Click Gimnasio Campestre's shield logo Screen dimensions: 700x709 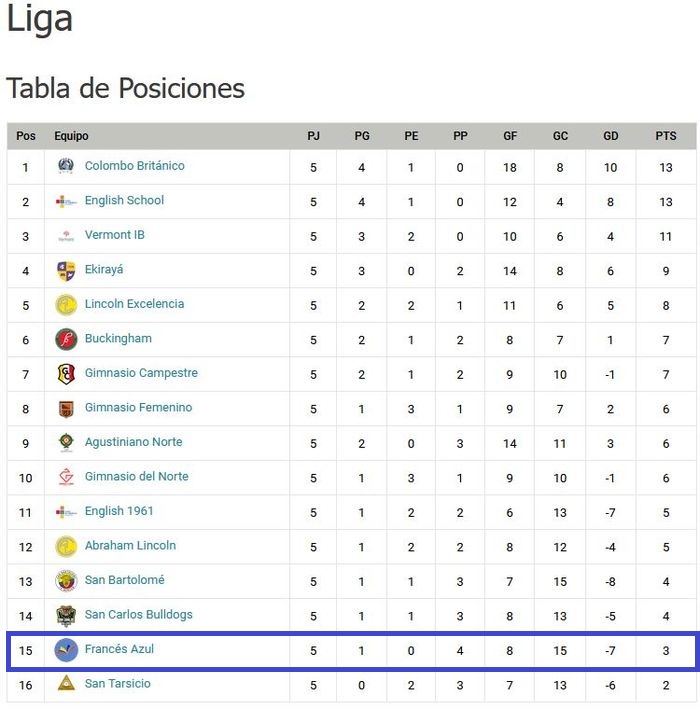pos(66,374)
